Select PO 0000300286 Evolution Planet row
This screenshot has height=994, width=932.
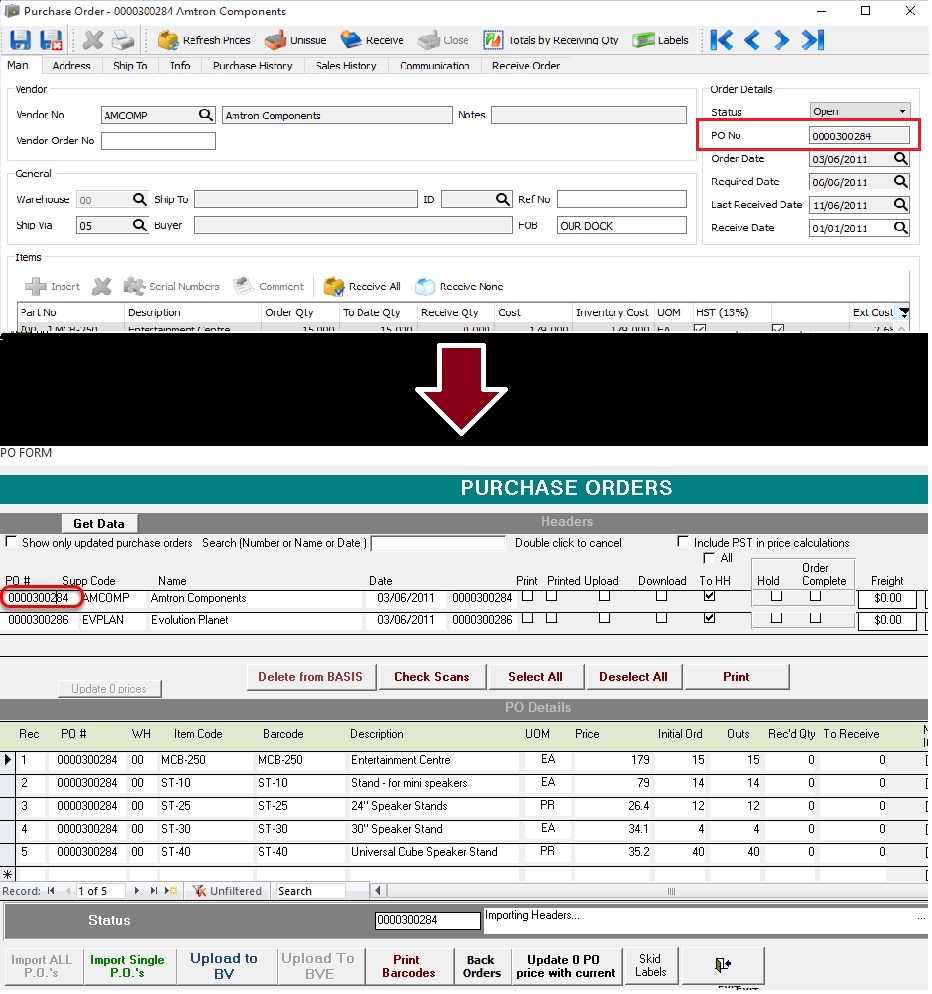pyautogui.click(x=463, y=619)
